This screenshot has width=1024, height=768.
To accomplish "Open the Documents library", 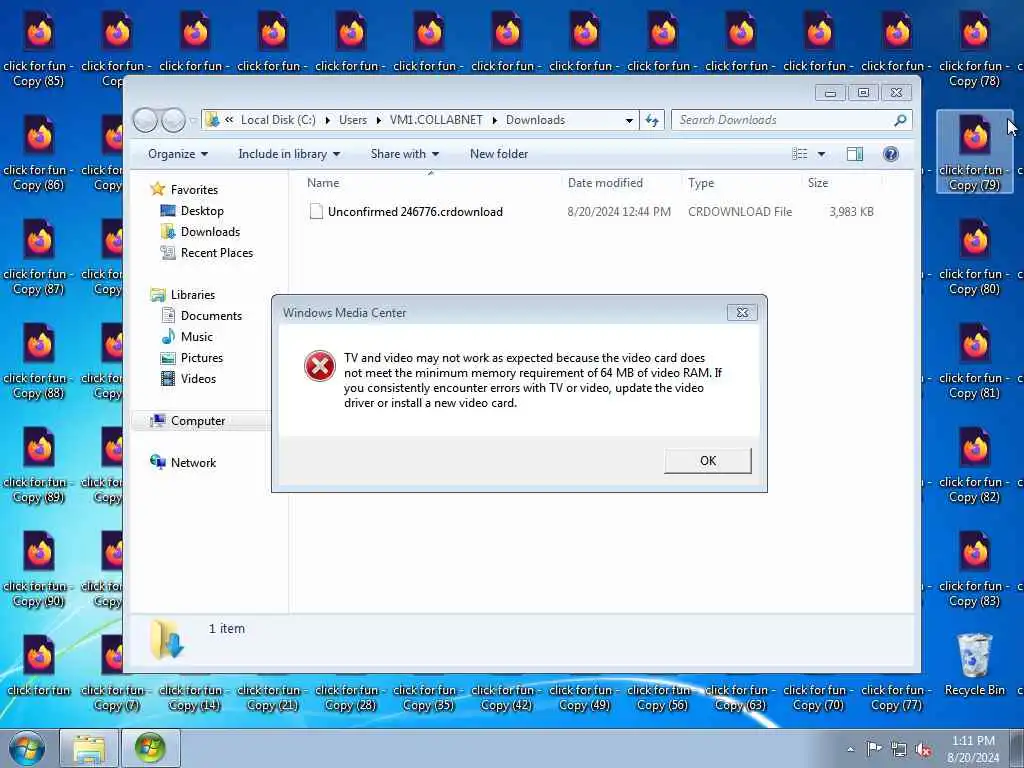I will point(211,315).
